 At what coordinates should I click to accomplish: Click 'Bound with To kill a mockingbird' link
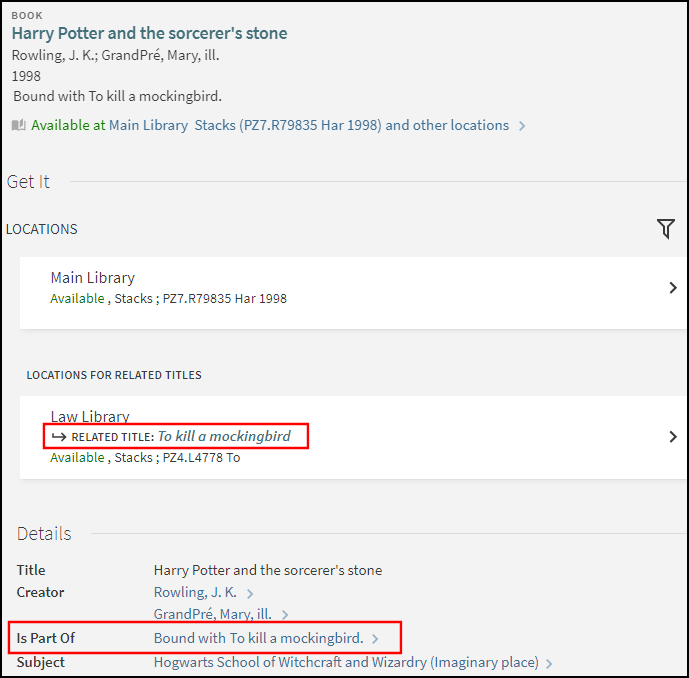click(258, 638)
